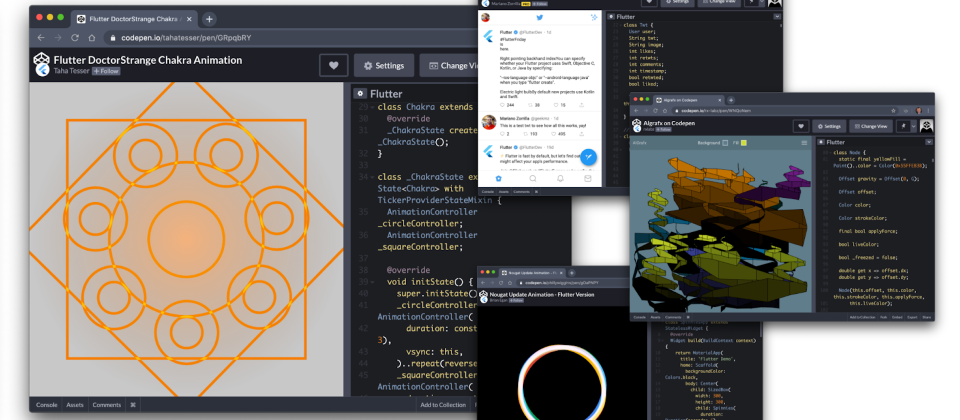Screen dimensions: 960x420
Task: Pick the Background color swatch in Algrafx
Action: point(725,143)
